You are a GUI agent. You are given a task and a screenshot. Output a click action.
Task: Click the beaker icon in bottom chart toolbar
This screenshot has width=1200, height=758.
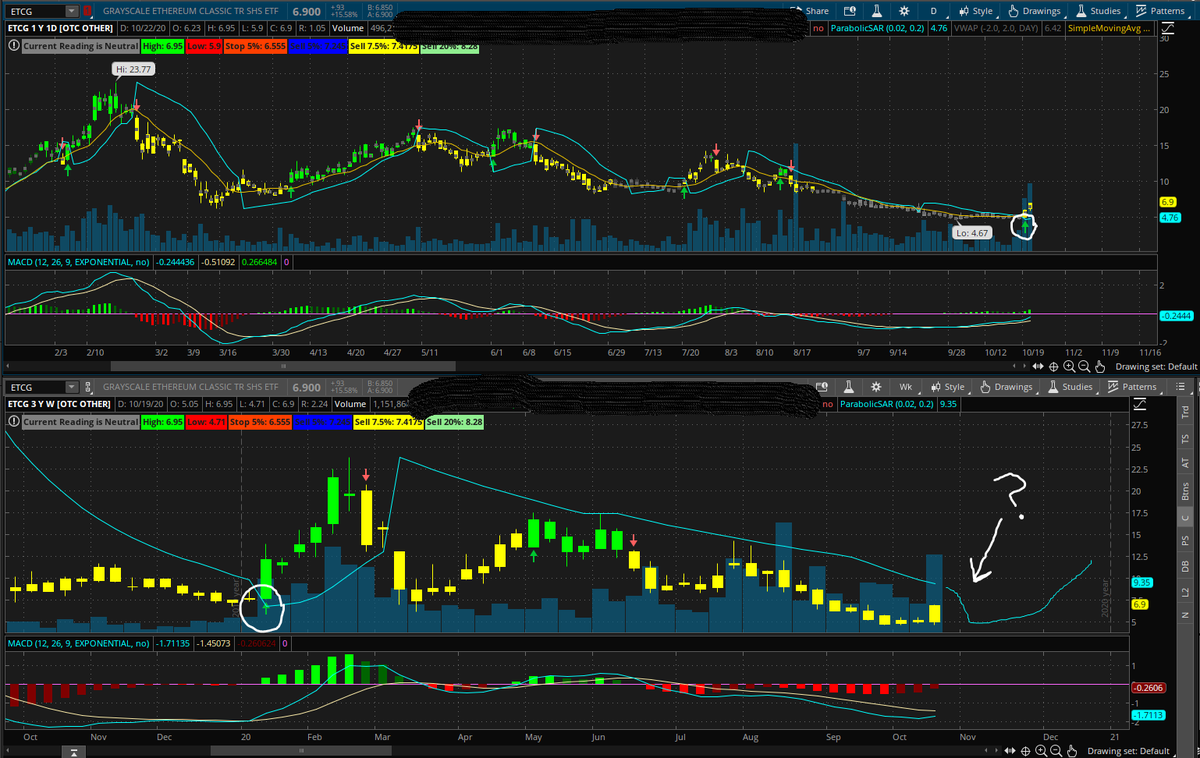click(848, 386)
